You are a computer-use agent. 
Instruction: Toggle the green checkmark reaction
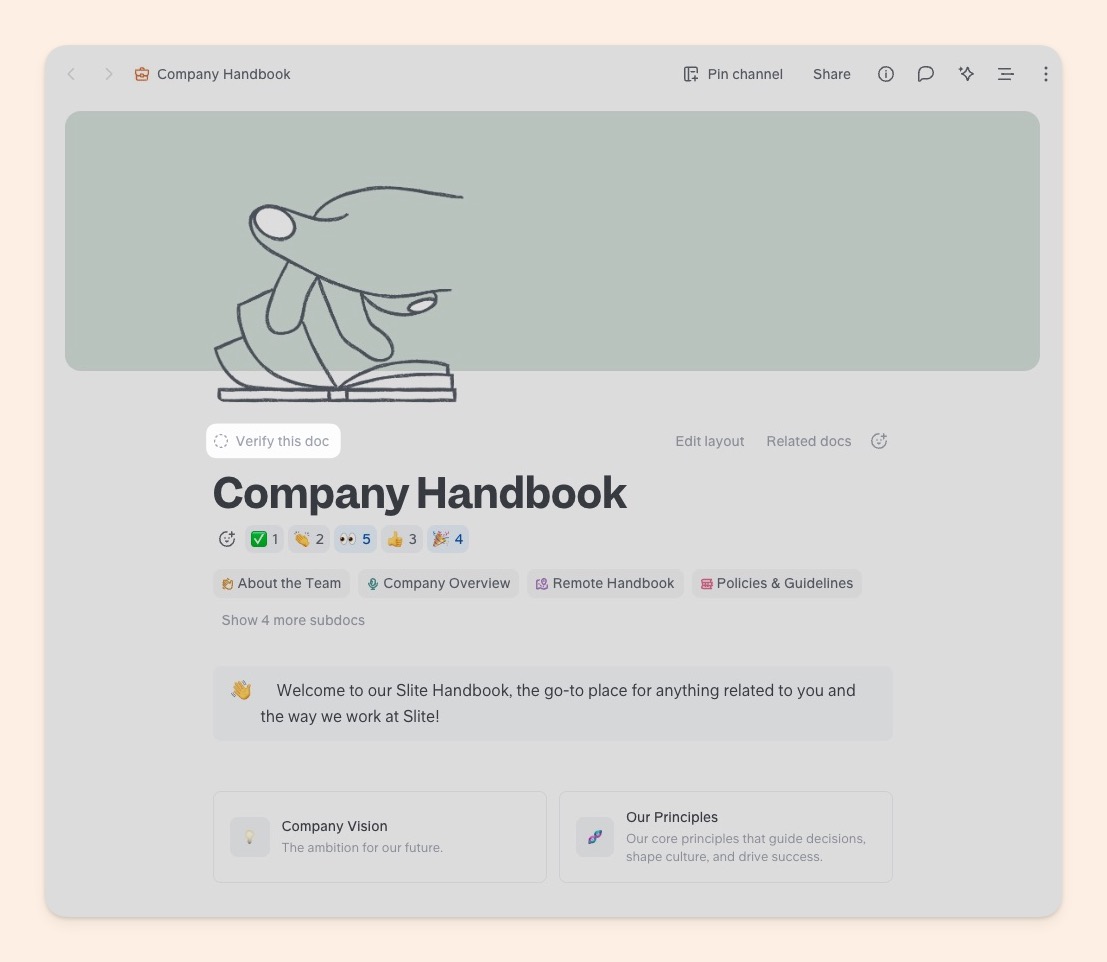[x=264, y=539]
